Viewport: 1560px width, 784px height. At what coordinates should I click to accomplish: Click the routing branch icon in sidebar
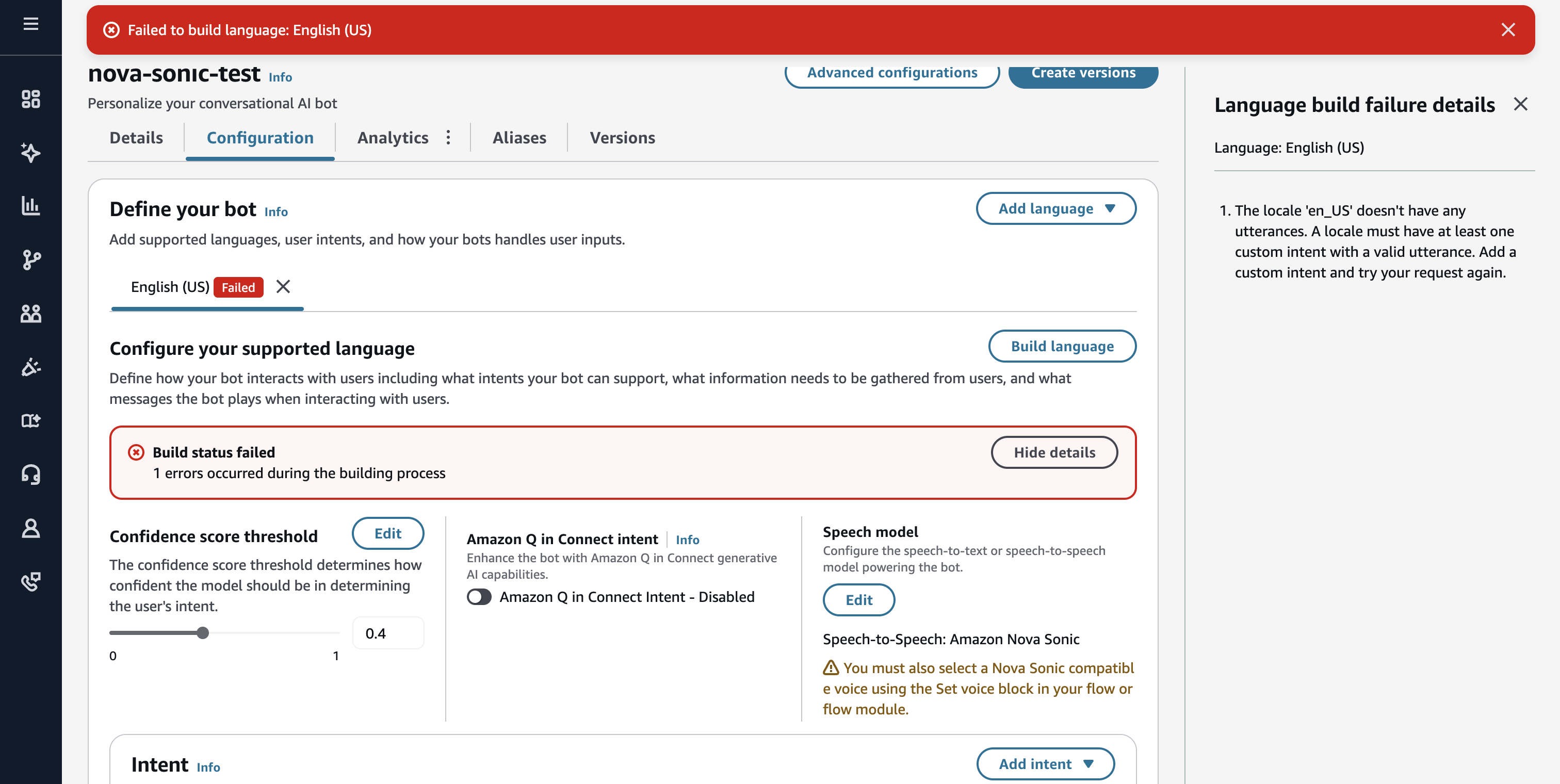tap(30, 260)
